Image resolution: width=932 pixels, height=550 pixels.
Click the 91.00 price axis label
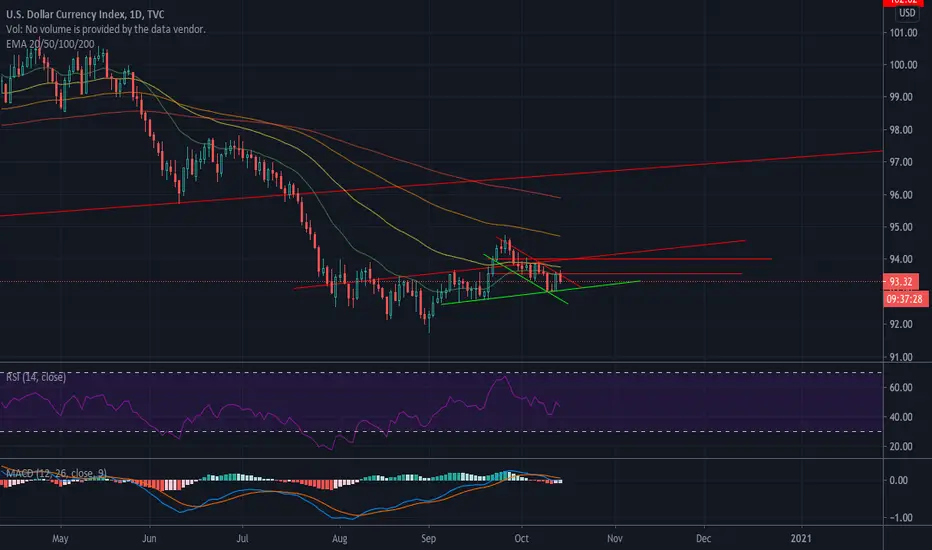click(900, 357)
